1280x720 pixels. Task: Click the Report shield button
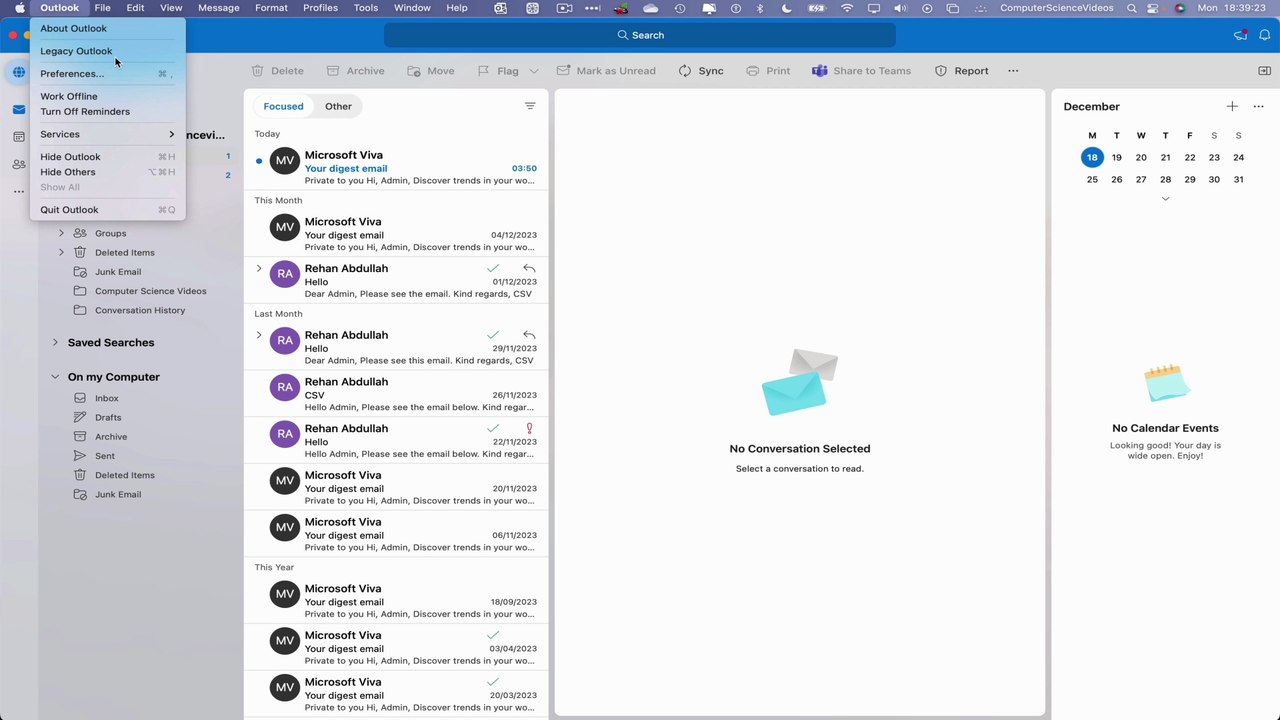tap(961, 71)
